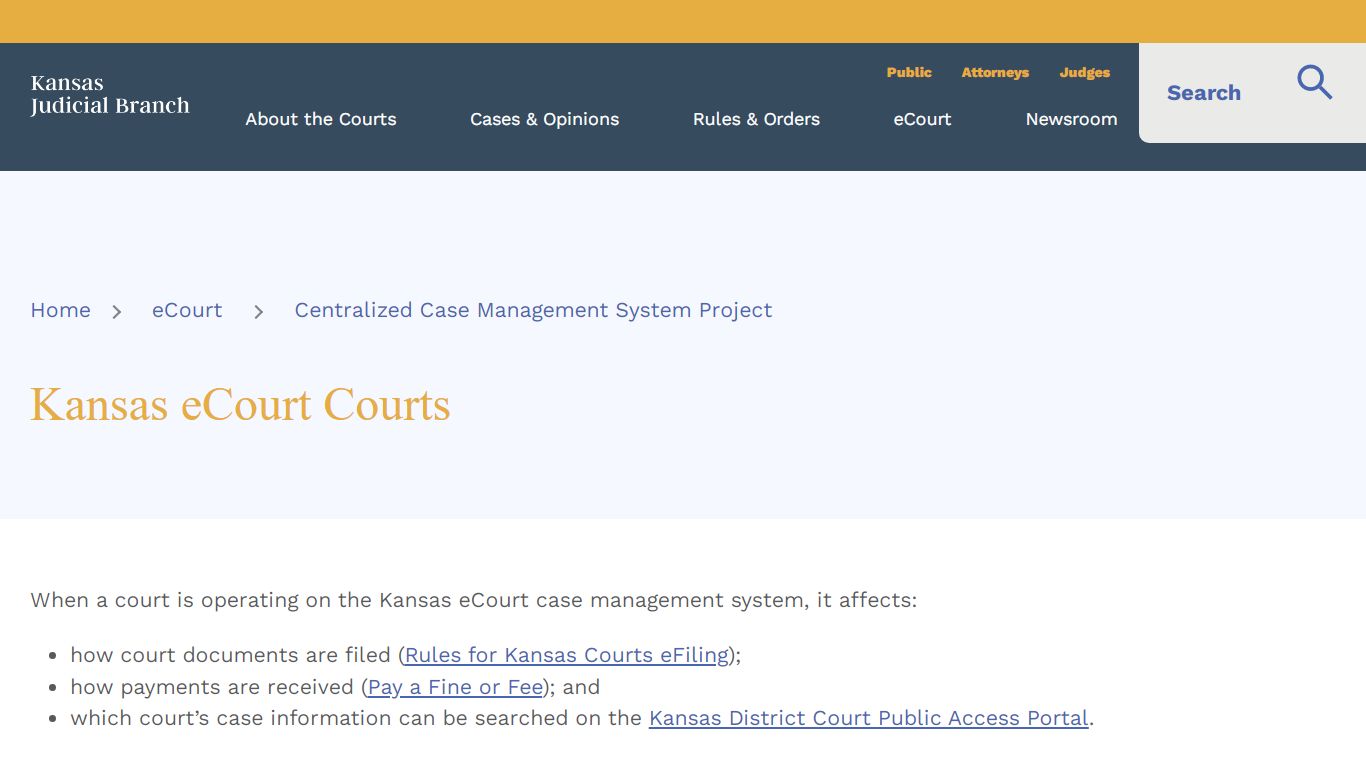The image size is (1366, 768).
Task: Open the Cases & Opinions menu
Action: coord(545,119)
